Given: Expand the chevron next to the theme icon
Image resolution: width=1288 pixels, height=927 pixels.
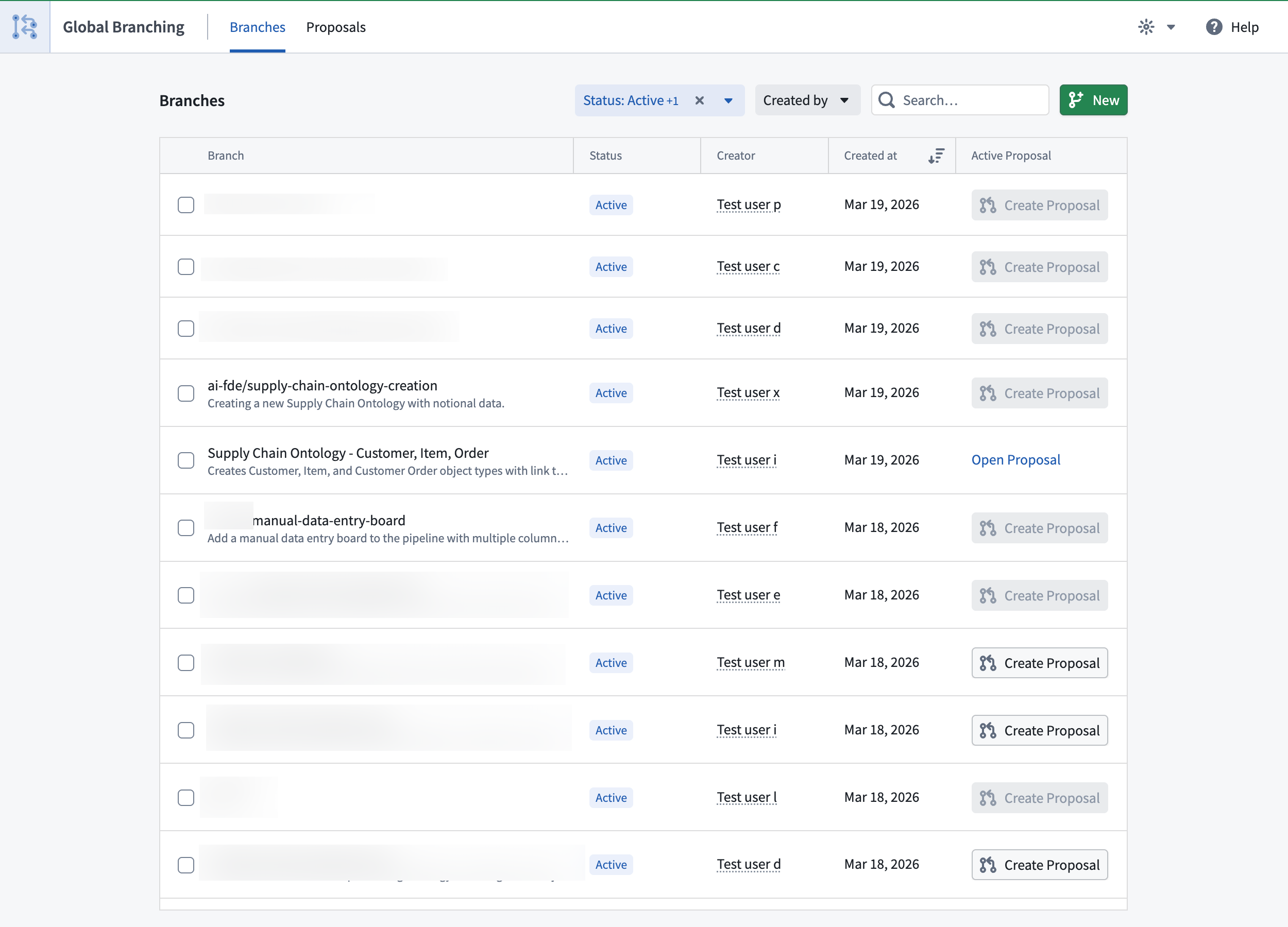Looking at the screenshot, I should (1171, 27).
